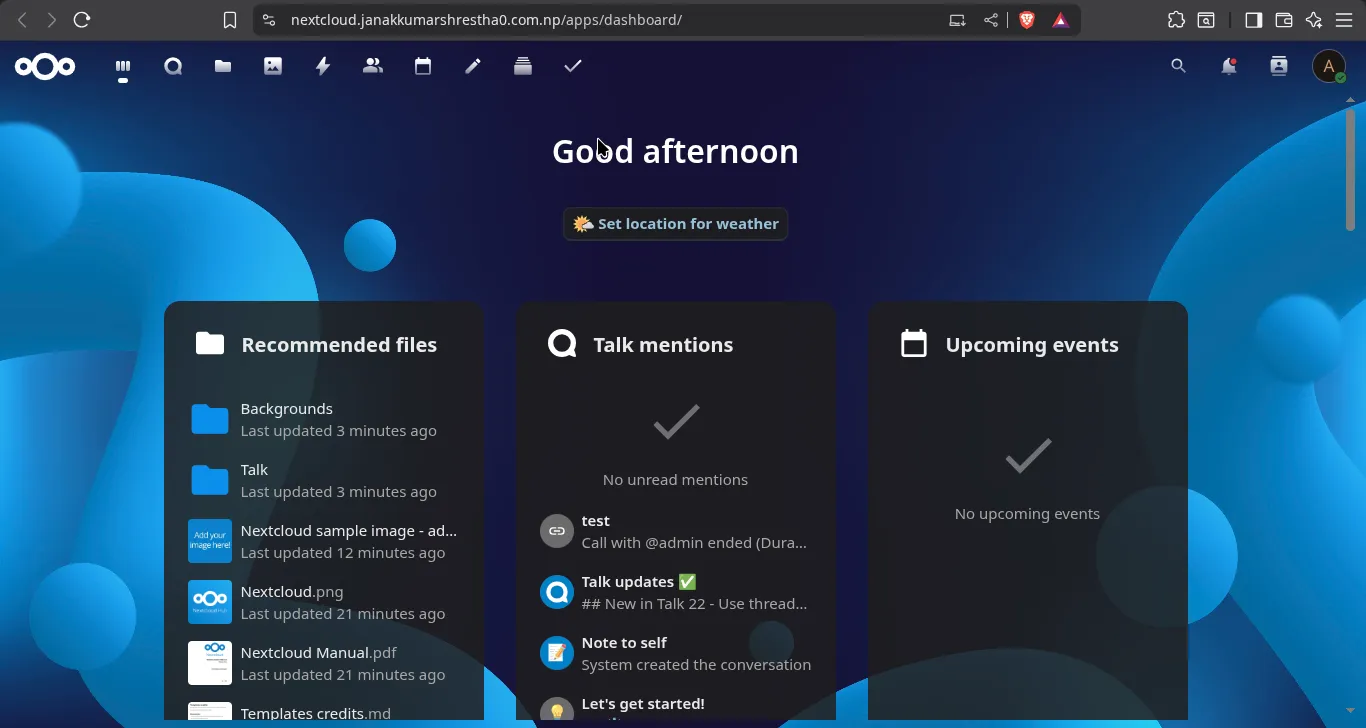Click Set location for weather button
Image resolution: width=1366 pixels, height=728 pixels.
676,224
